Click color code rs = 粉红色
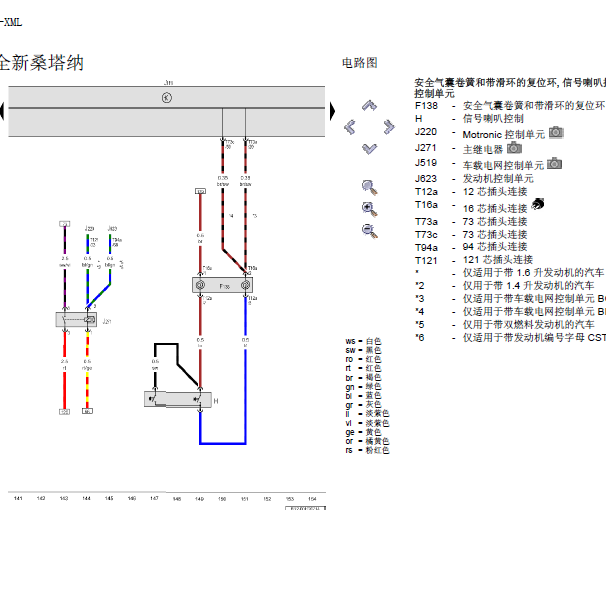The height and width of the screenshot is (601, 606). tap(367, 450)
